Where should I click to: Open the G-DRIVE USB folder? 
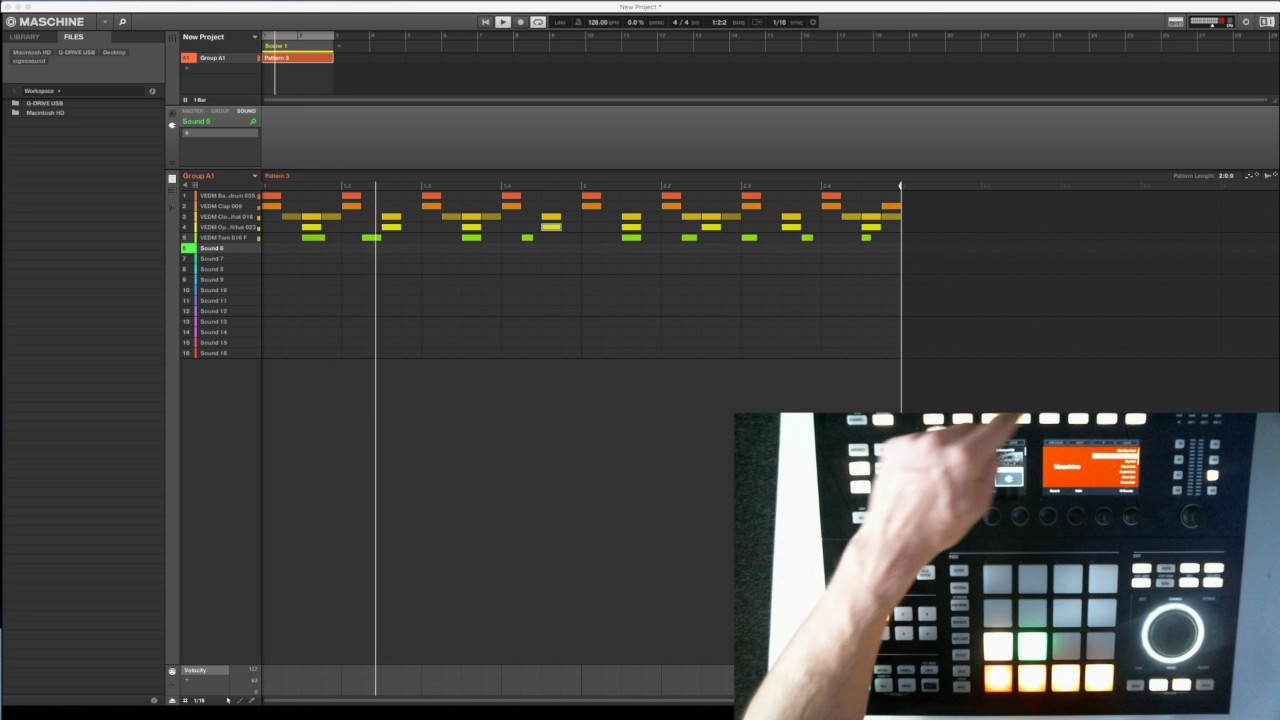point(44,103)
